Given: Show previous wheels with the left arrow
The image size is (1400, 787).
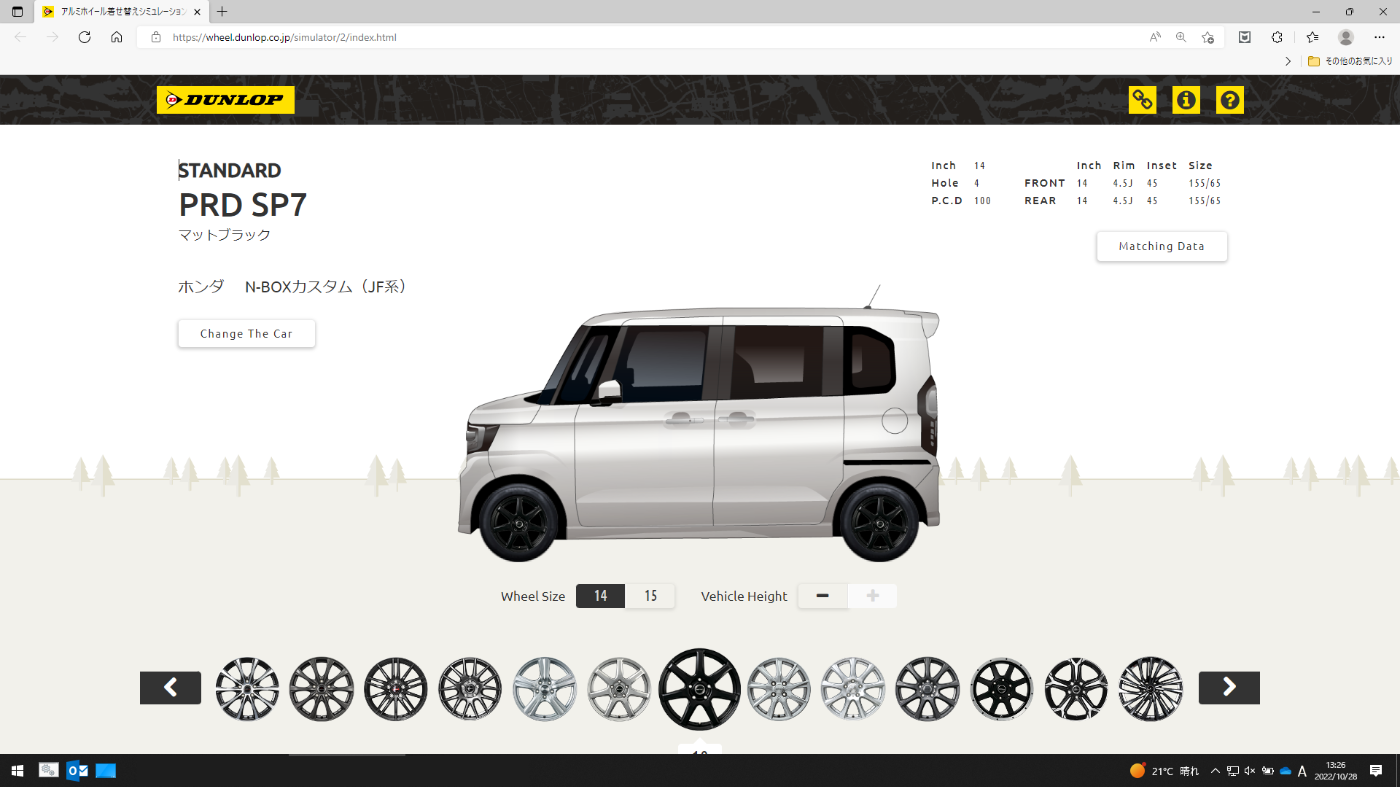Looking at the screenshot, I should click(x=170, y=688).
